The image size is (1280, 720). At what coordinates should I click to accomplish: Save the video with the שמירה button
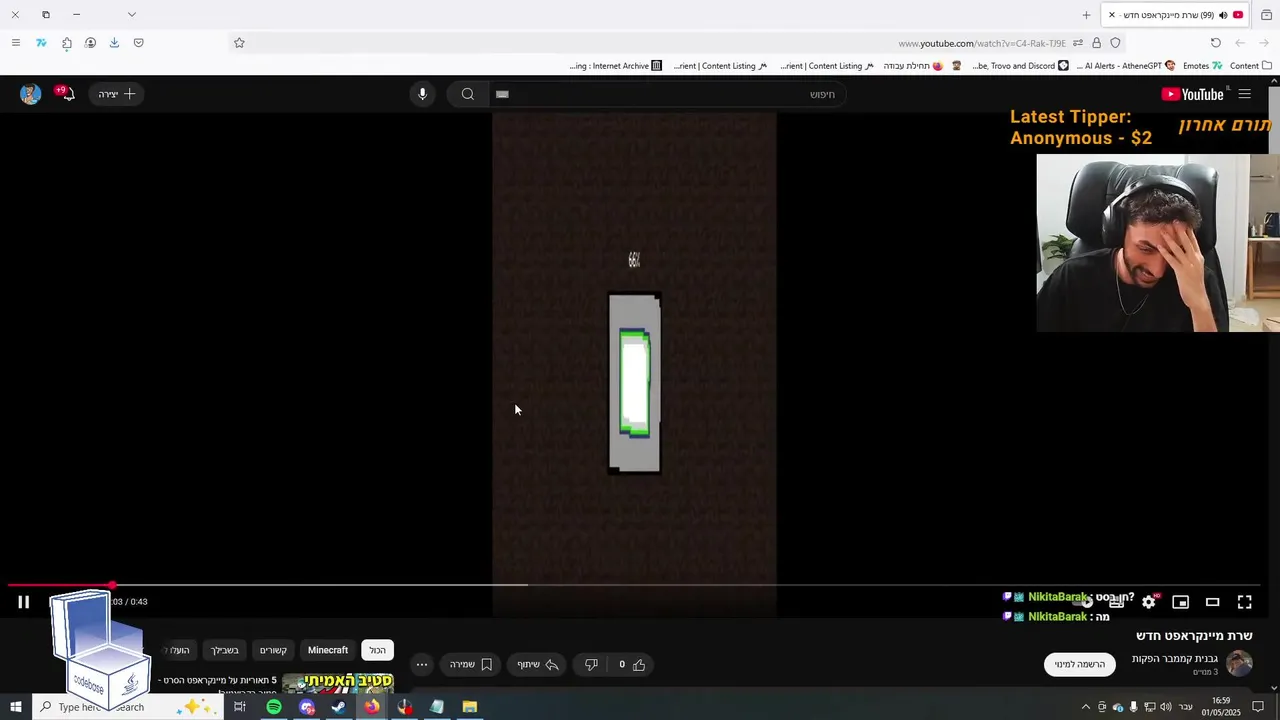471,664
